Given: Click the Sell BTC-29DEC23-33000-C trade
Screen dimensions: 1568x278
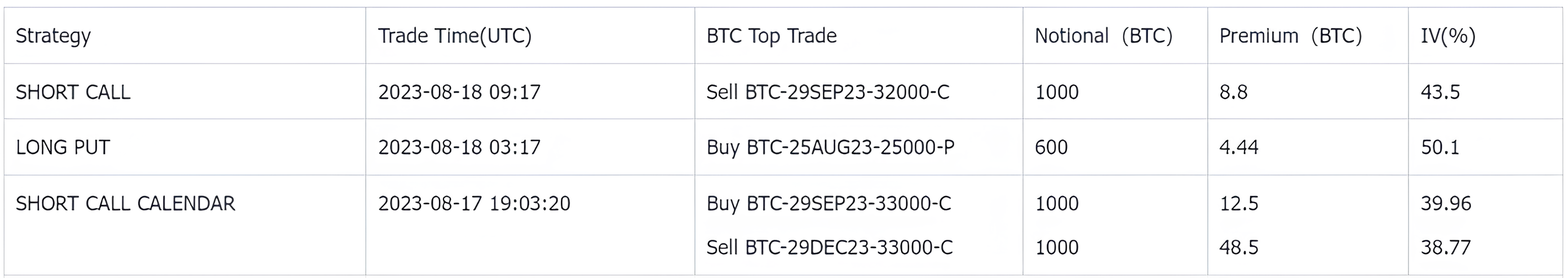Looking at the screenshot, I should [x=830, y=248].
